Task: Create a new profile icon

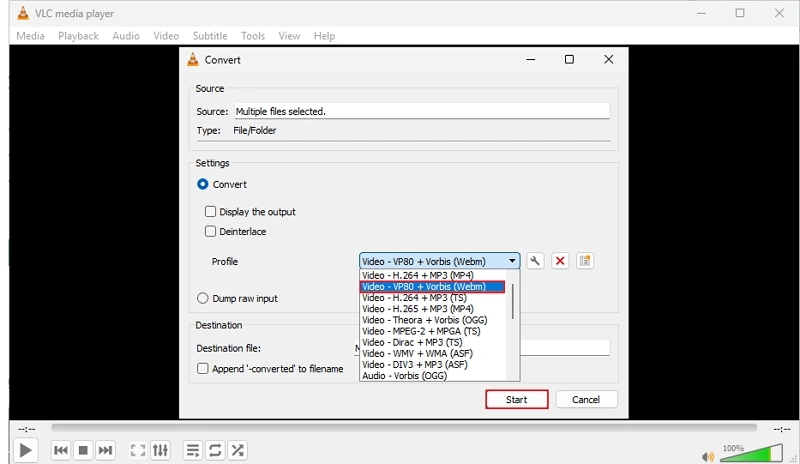Action: click(x=585, y=261)
